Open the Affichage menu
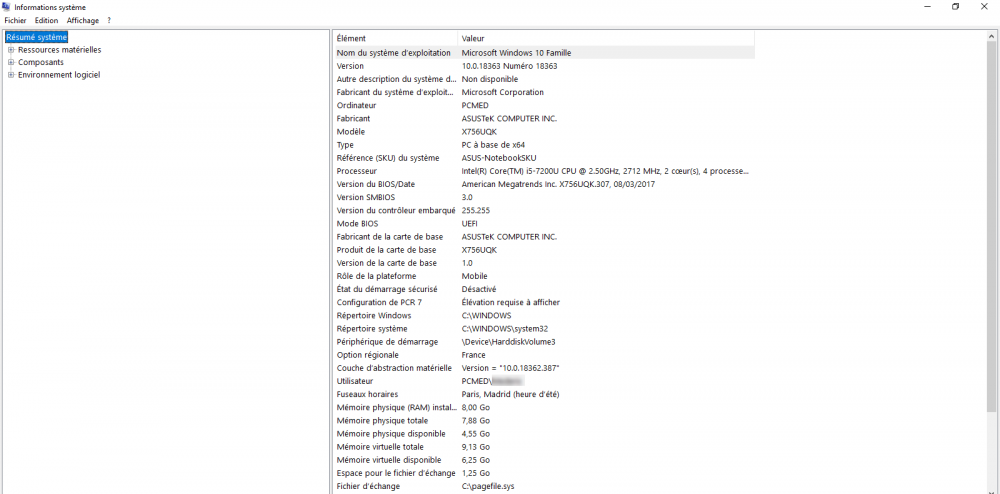The width and height of the screenshot is (1000, 494). (x=83, y=20)
